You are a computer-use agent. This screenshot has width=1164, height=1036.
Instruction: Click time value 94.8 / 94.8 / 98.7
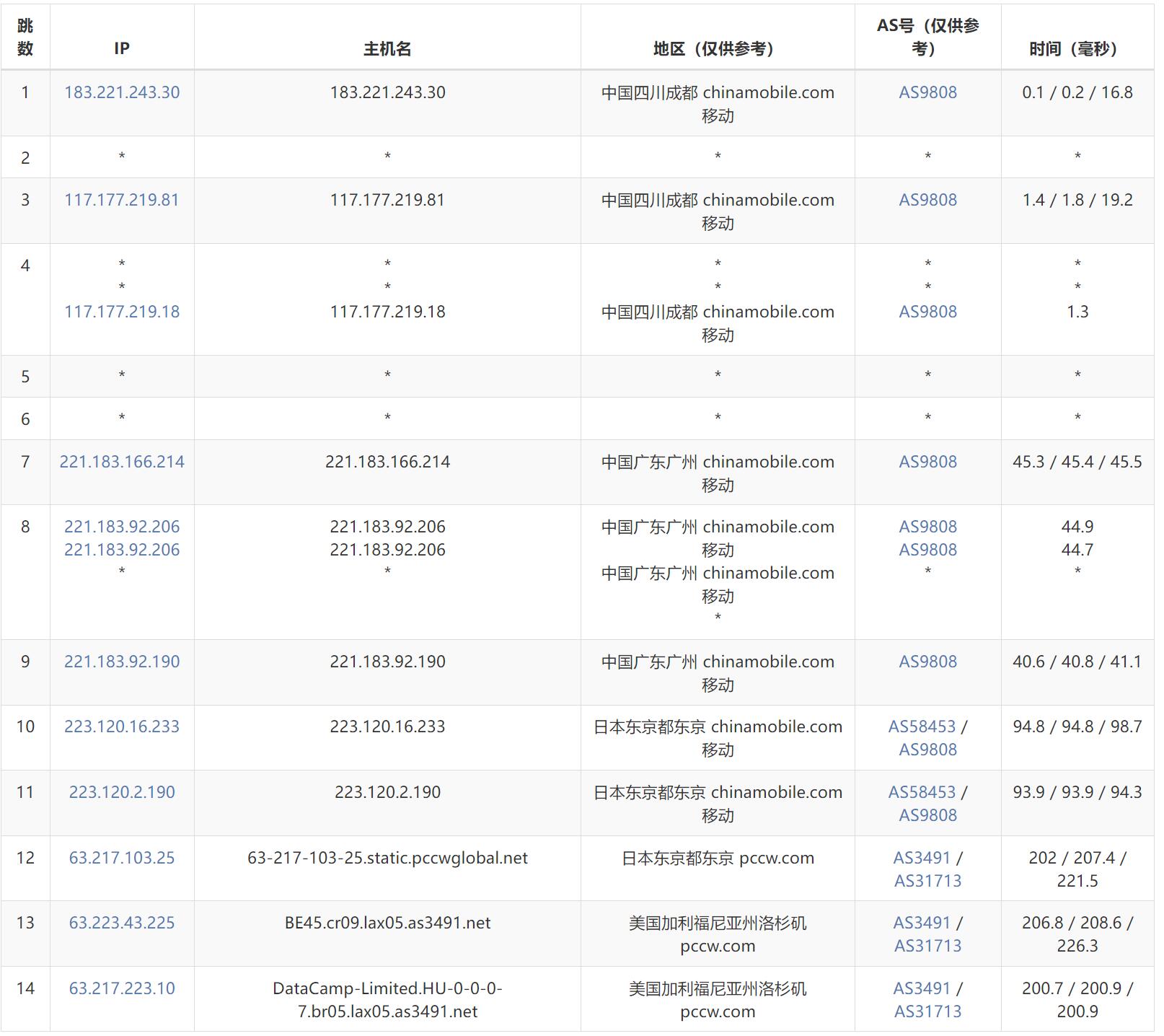click(x=1077, y=726)
